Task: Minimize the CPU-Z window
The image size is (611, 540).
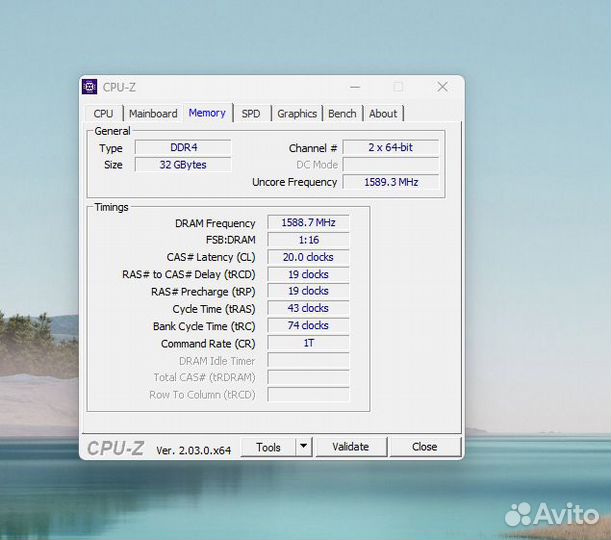Action: [x=354, y=87]
